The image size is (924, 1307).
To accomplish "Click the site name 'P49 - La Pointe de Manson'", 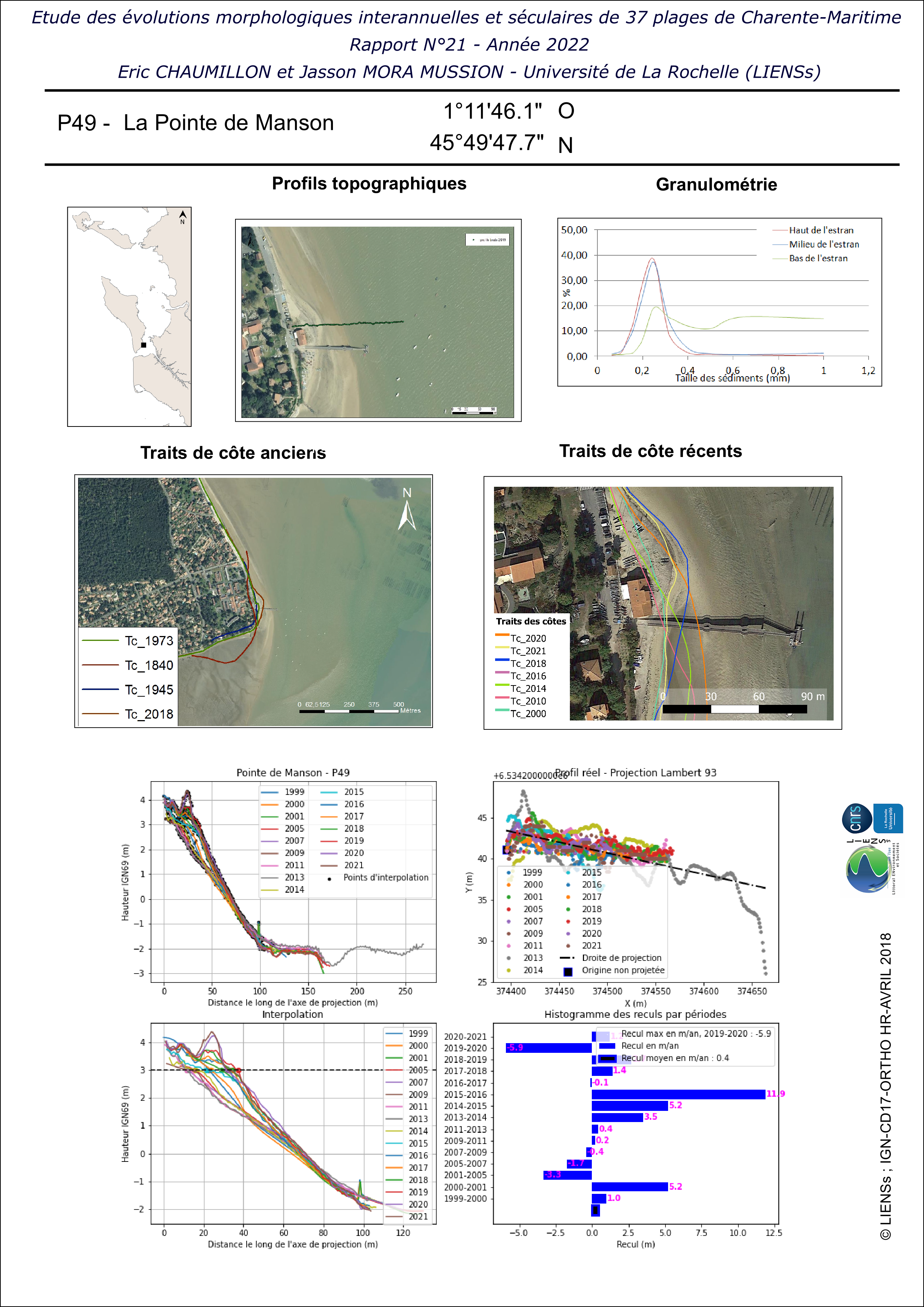I will tap(195, 123).
